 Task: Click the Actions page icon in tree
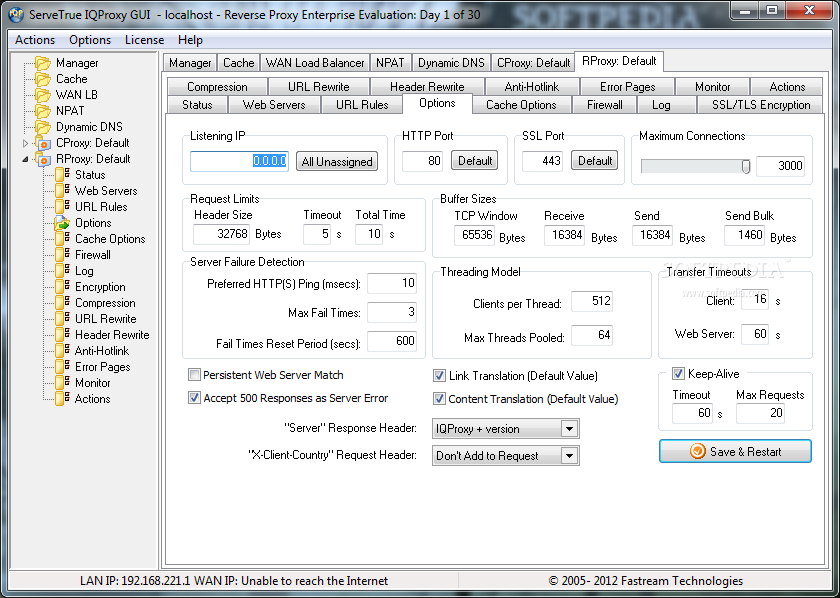click(62, 399)
